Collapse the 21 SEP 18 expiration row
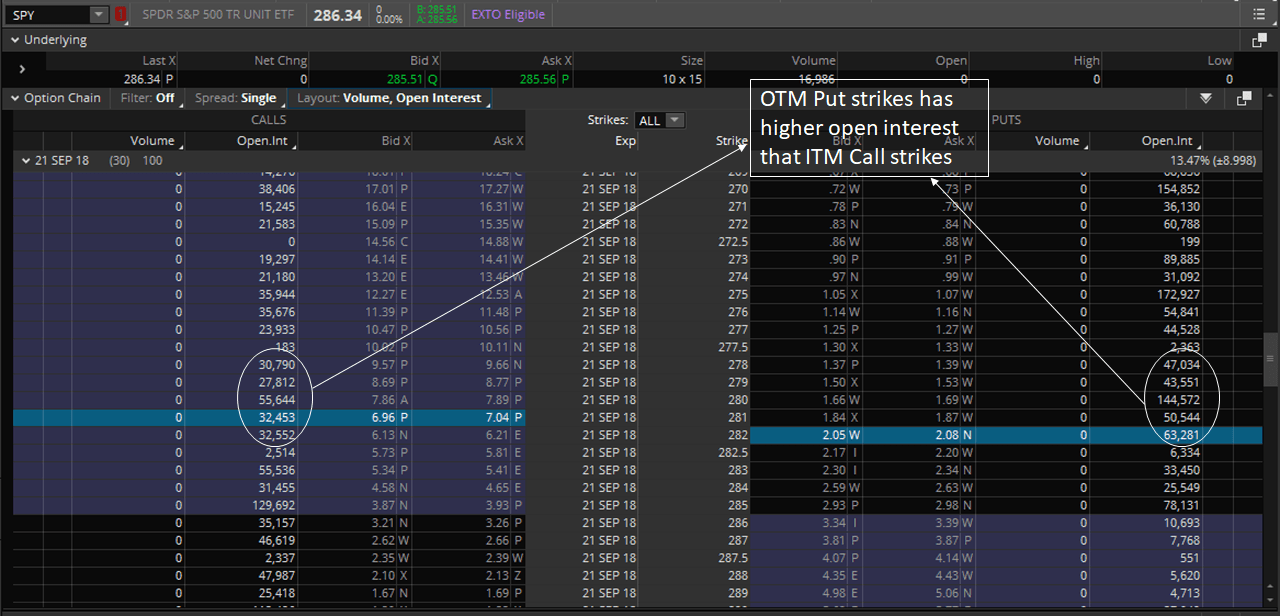The height and width of the screenshot is (616, 1280). (x=25, y=160)
